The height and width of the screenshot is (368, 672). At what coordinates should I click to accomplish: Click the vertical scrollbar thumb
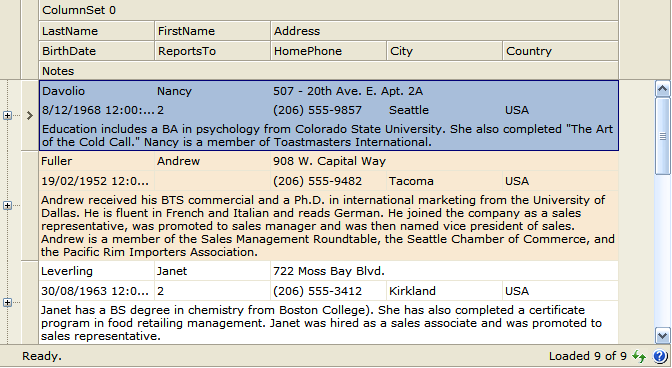662,136
